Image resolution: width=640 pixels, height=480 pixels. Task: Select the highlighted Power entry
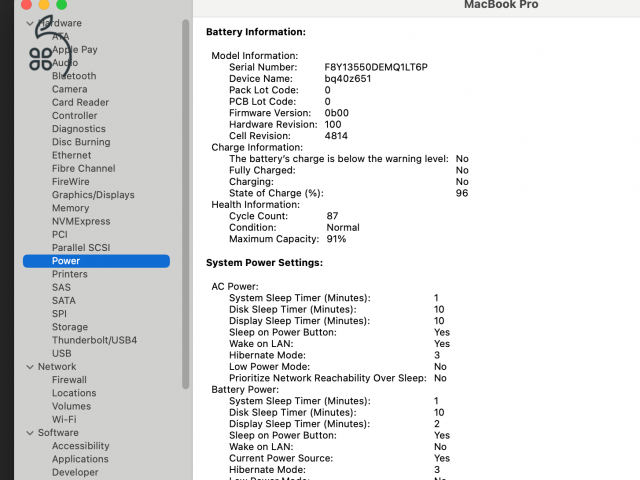(x=96, y=261)
